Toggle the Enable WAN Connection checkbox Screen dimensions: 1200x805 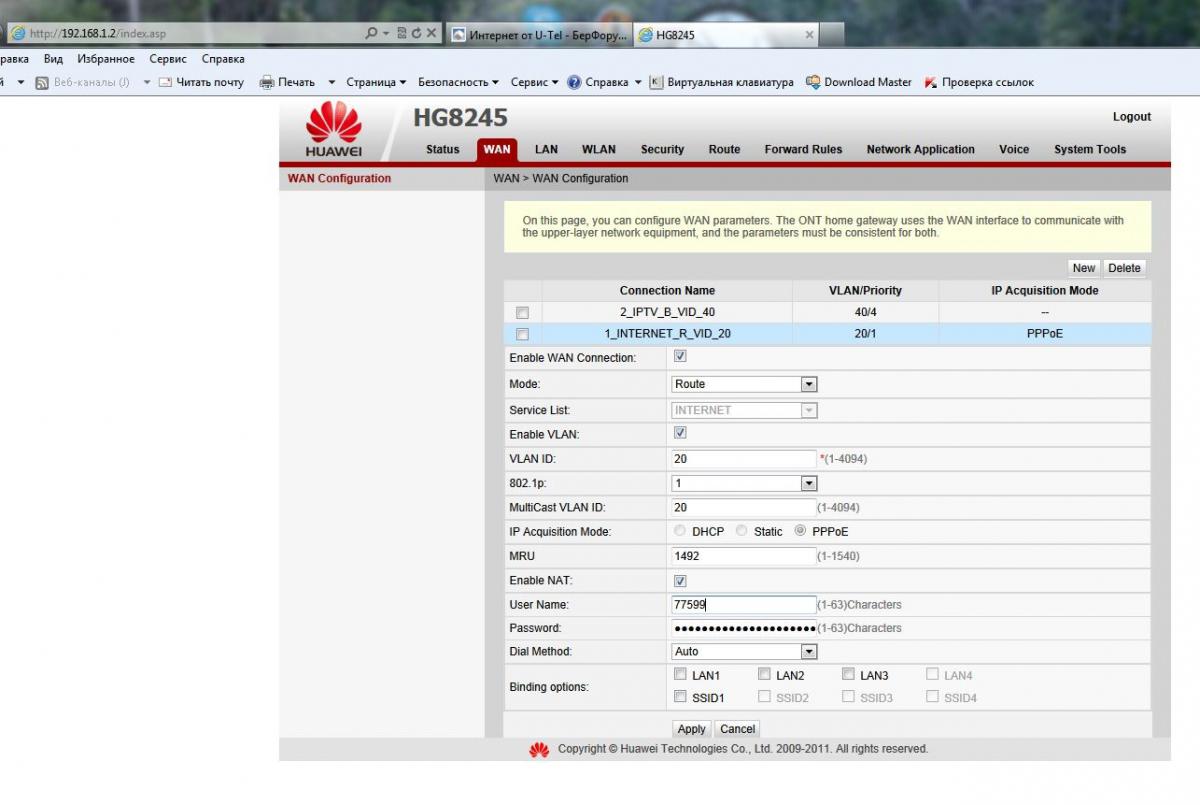[x=680, y=357]
